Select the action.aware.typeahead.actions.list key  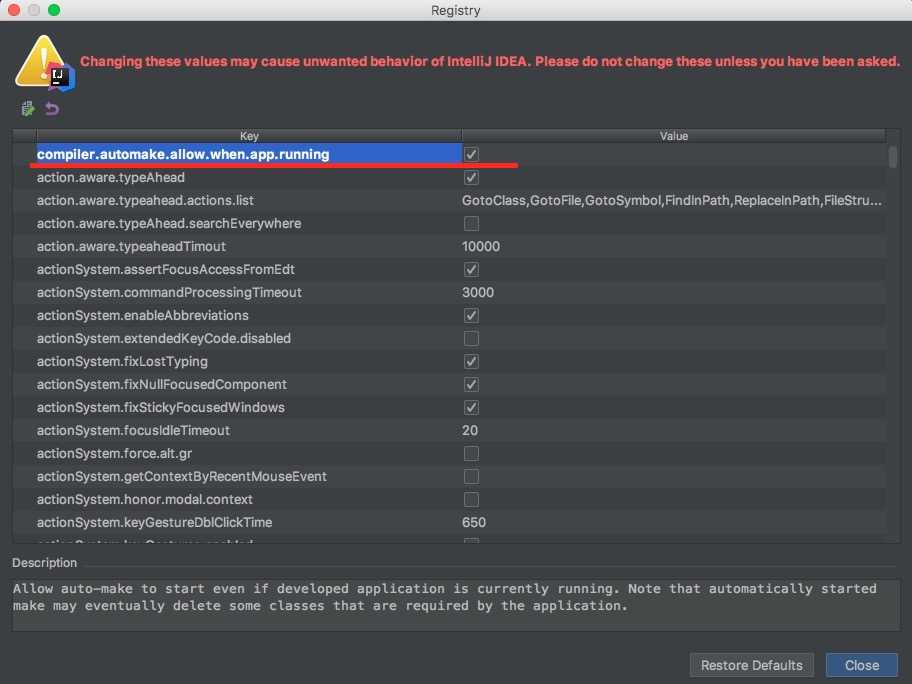click(145, 200)
